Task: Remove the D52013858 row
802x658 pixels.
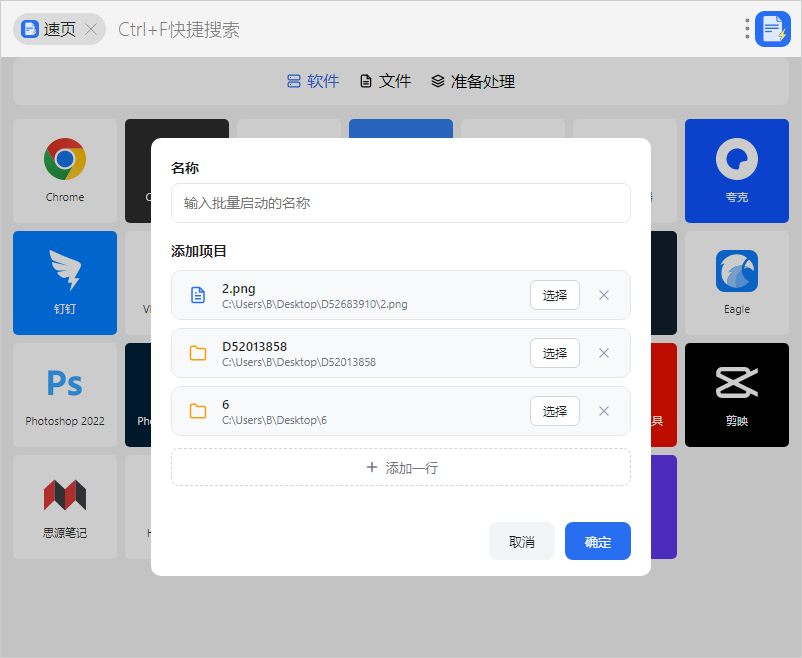Action: click(604, 353)
